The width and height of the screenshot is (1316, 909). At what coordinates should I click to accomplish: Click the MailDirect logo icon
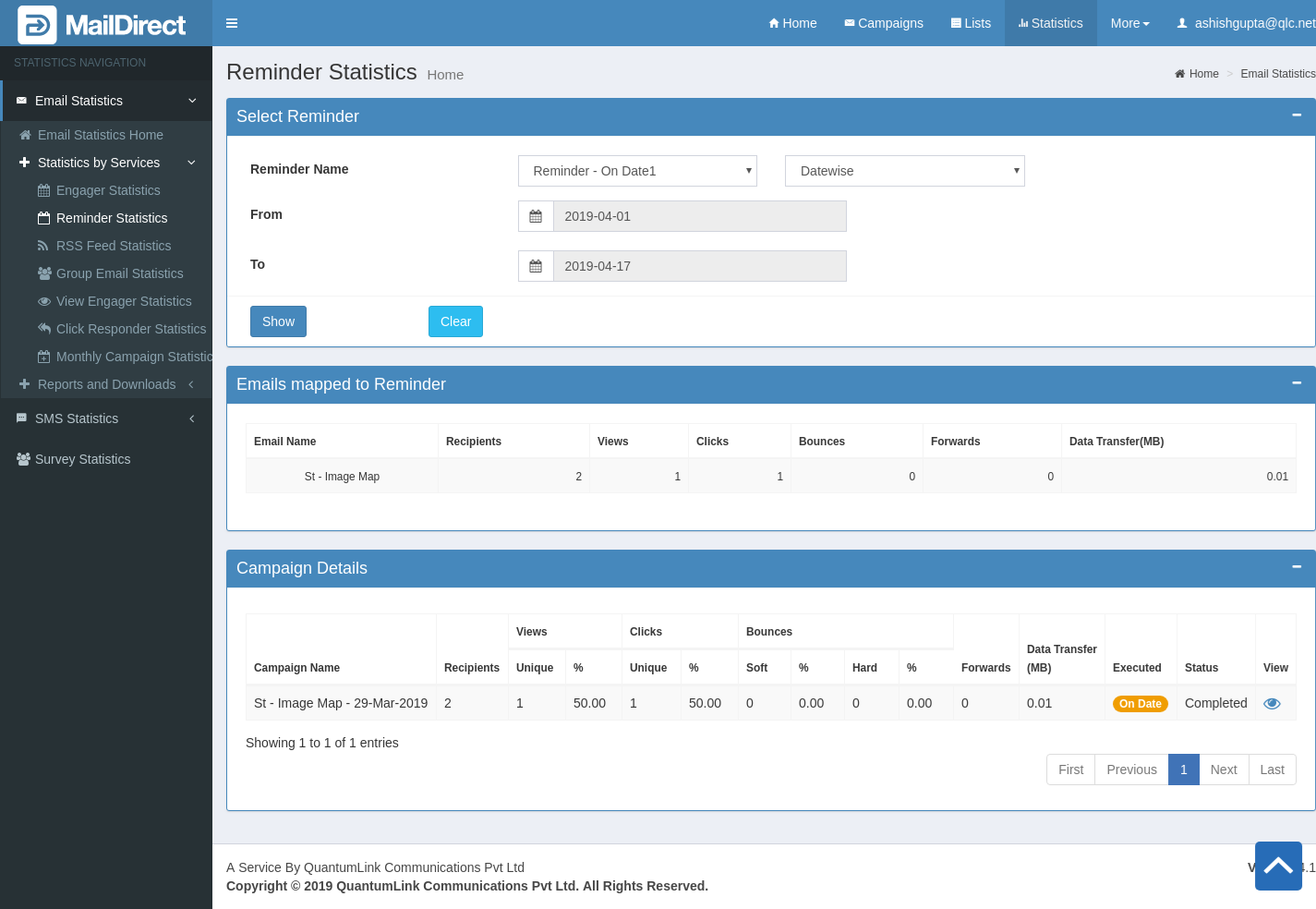tap(37, 25)
